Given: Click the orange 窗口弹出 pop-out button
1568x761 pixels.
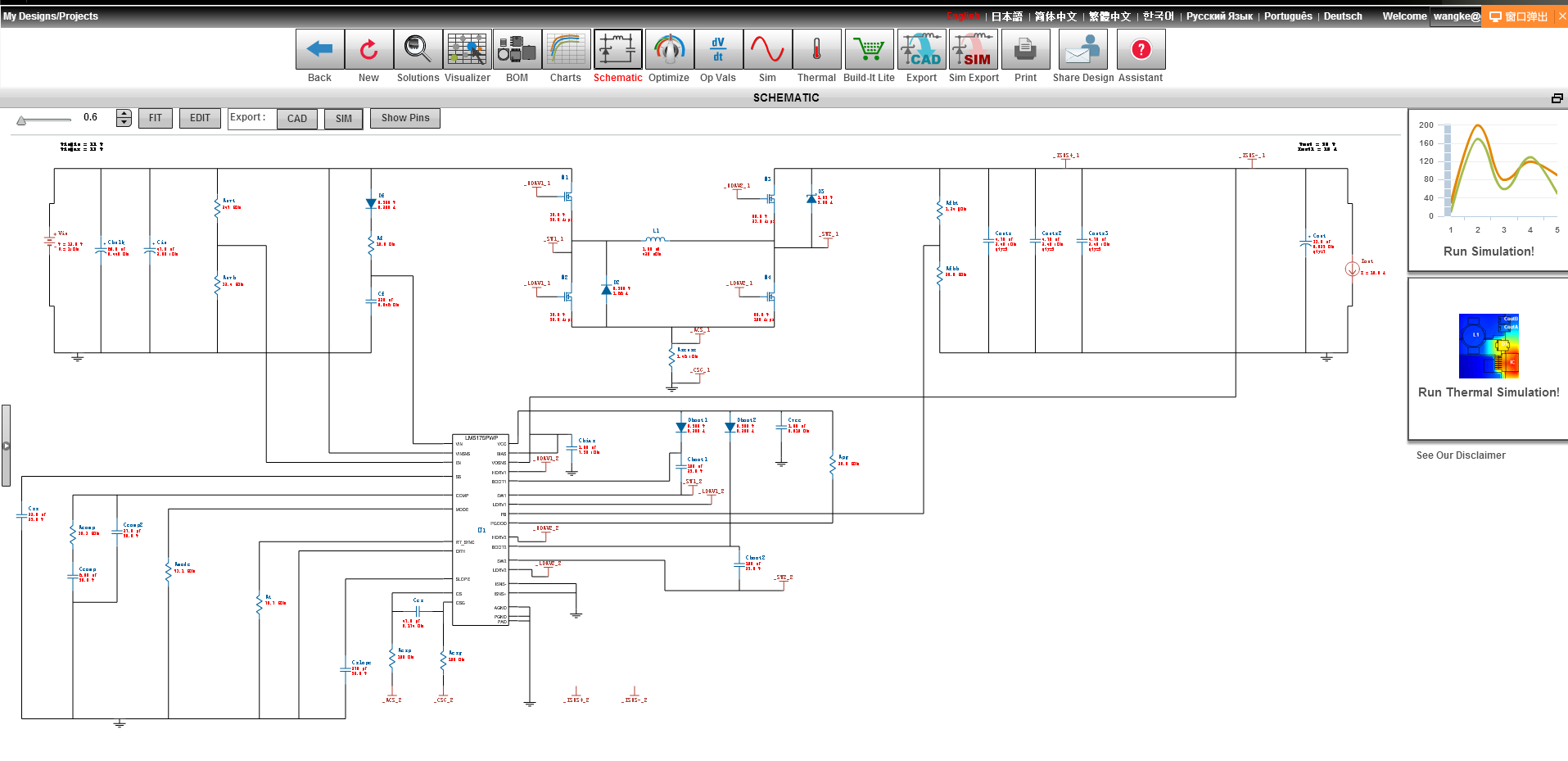Looking at the screenshot, I should (1519, 16).
